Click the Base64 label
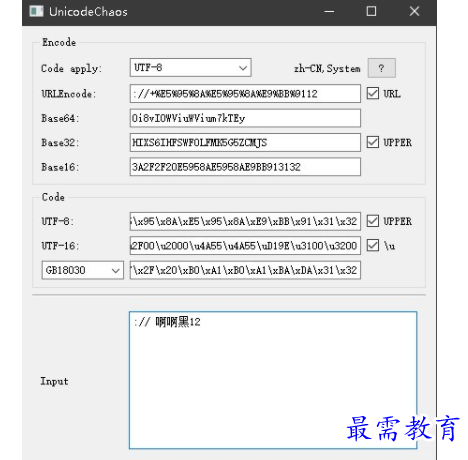Image resolution: width=468 pixels, height=460 pixels. [x=60, y=118]
